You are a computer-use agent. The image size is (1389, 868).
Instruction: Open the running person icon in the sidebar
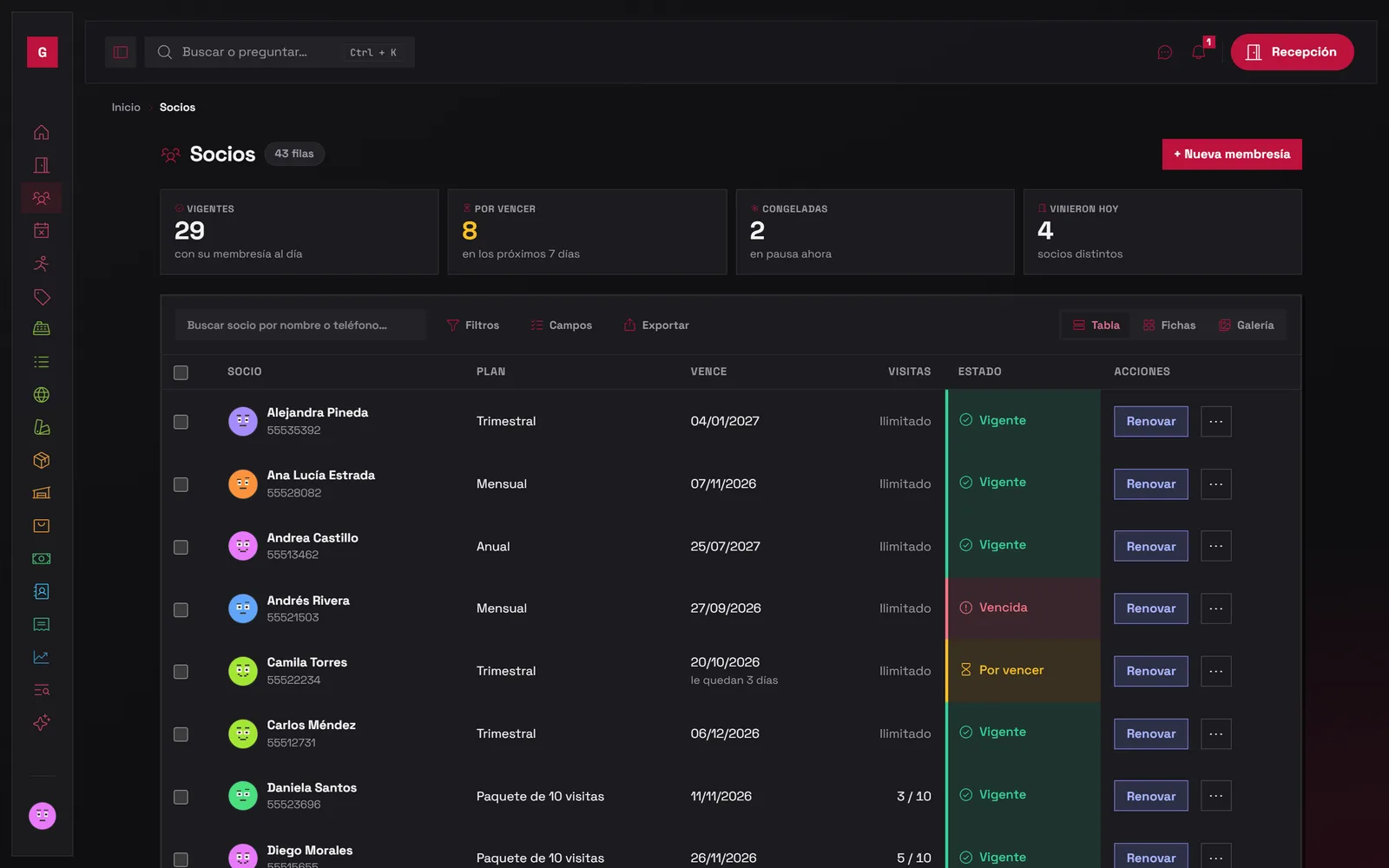click(41, 263)
